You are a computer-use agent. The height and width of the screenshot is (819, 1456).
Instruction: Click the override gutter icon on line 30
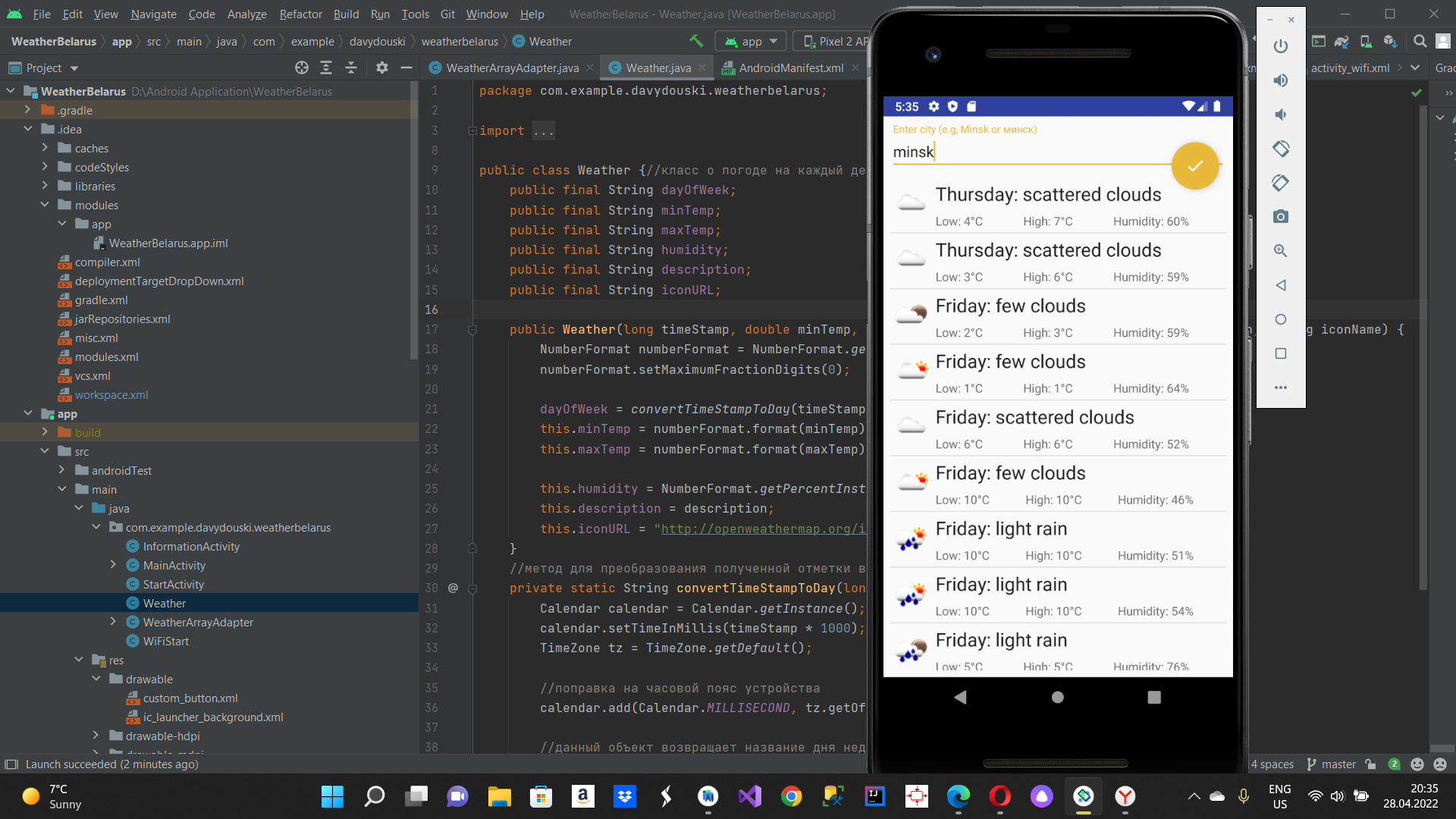tap(453, 588)
